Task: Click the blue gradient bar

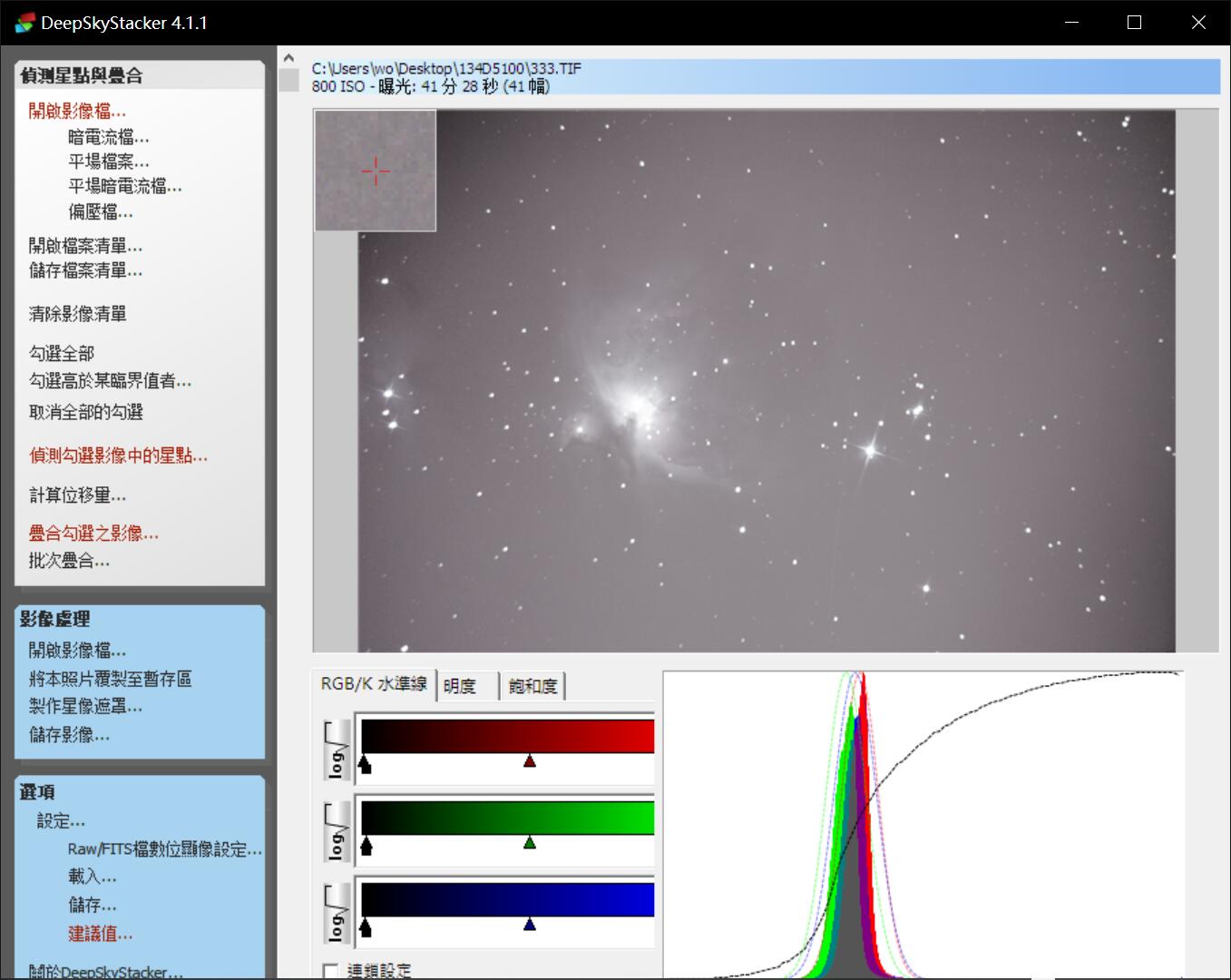Action: point(507,899)
